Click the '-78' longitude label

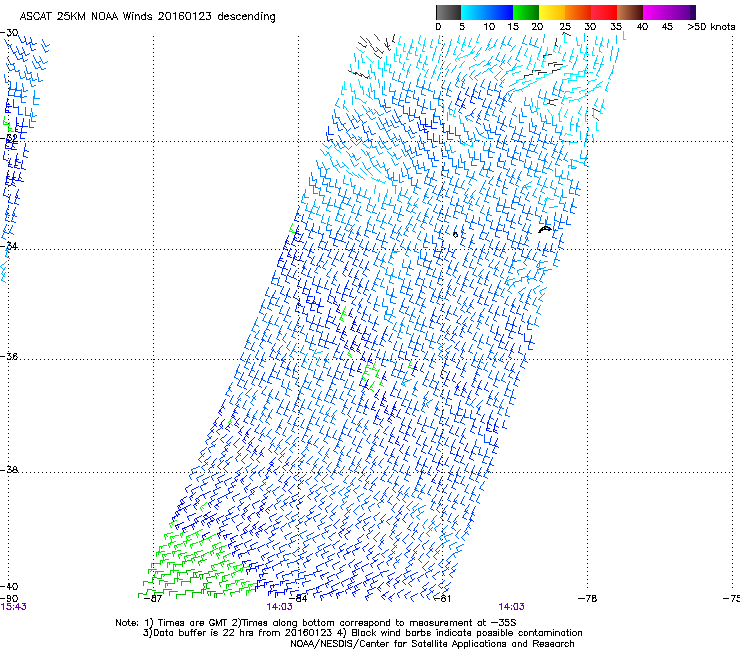tap(588, 599)
